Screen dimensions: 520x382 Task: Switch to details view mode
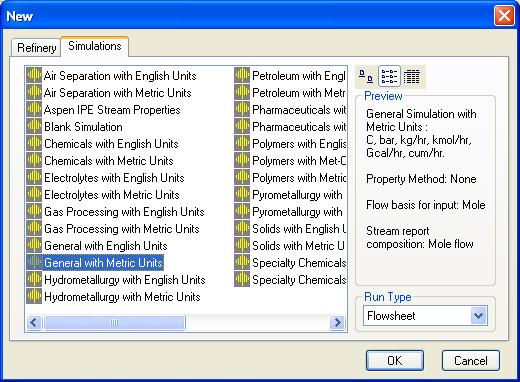pos(412,76)
